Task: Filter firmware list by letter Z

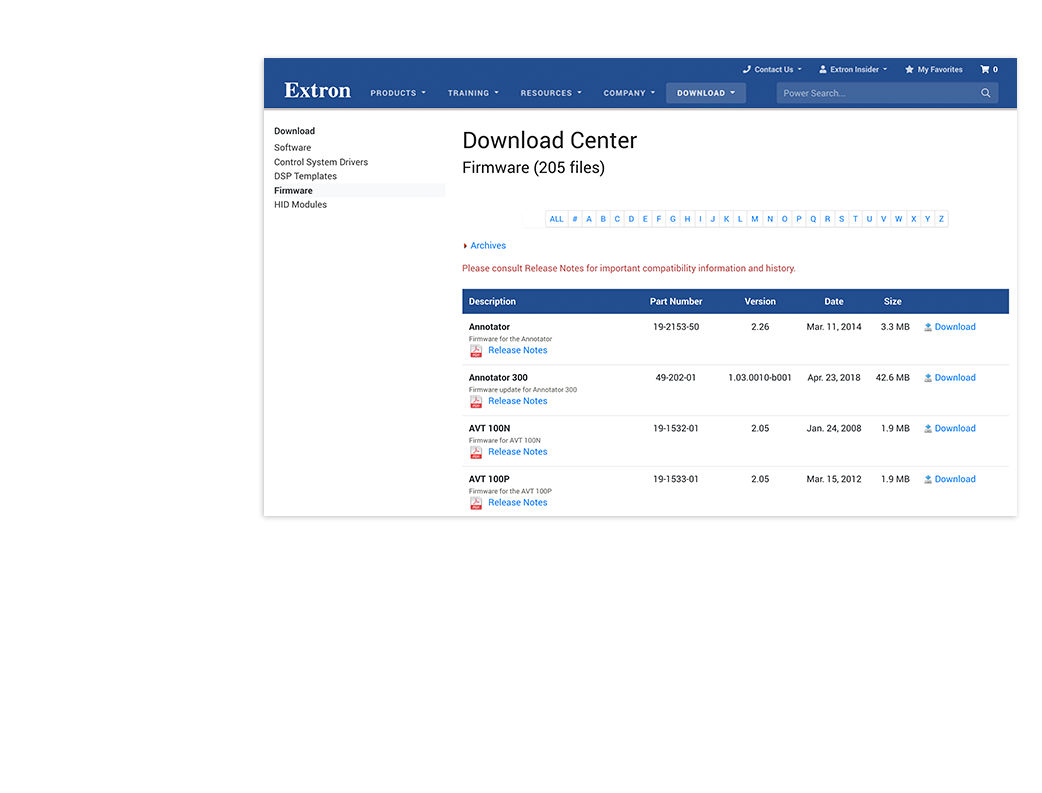Action: (x=941, y=219)
